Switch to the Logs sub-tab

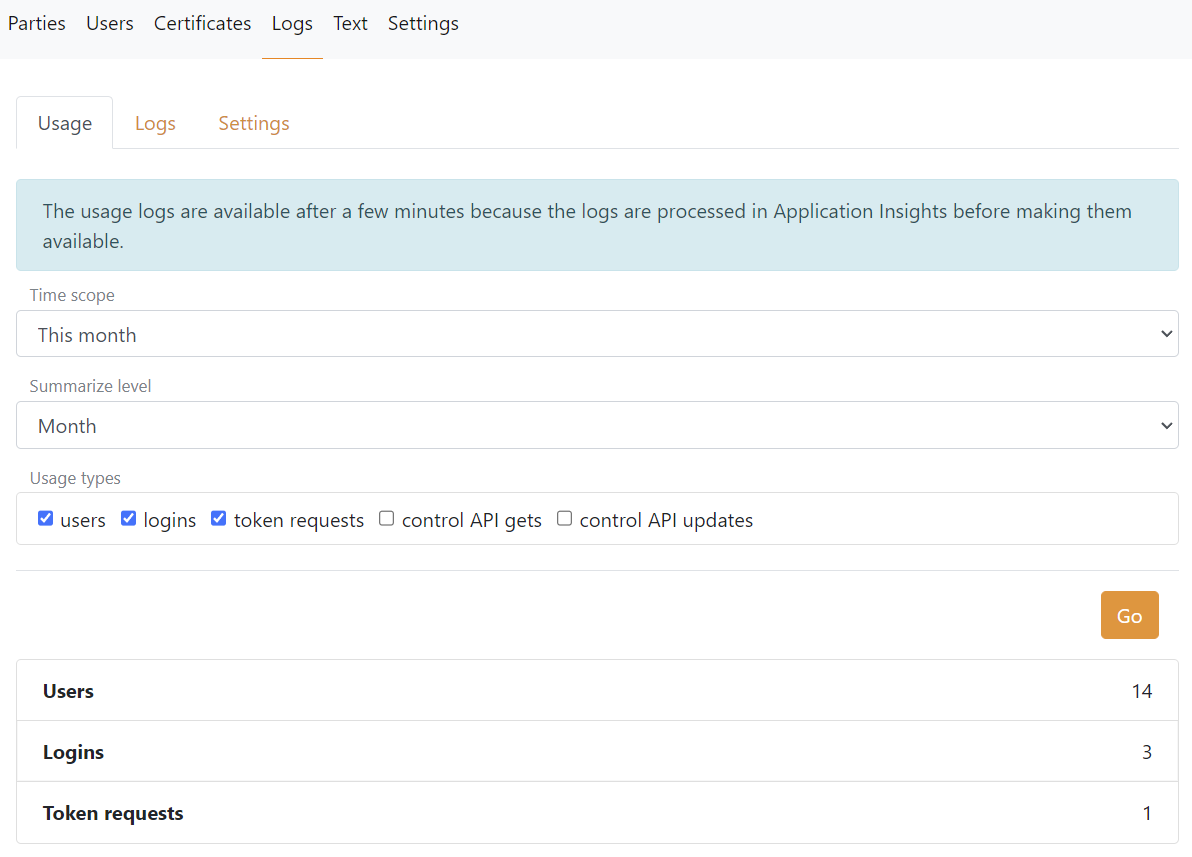(155, 122)
